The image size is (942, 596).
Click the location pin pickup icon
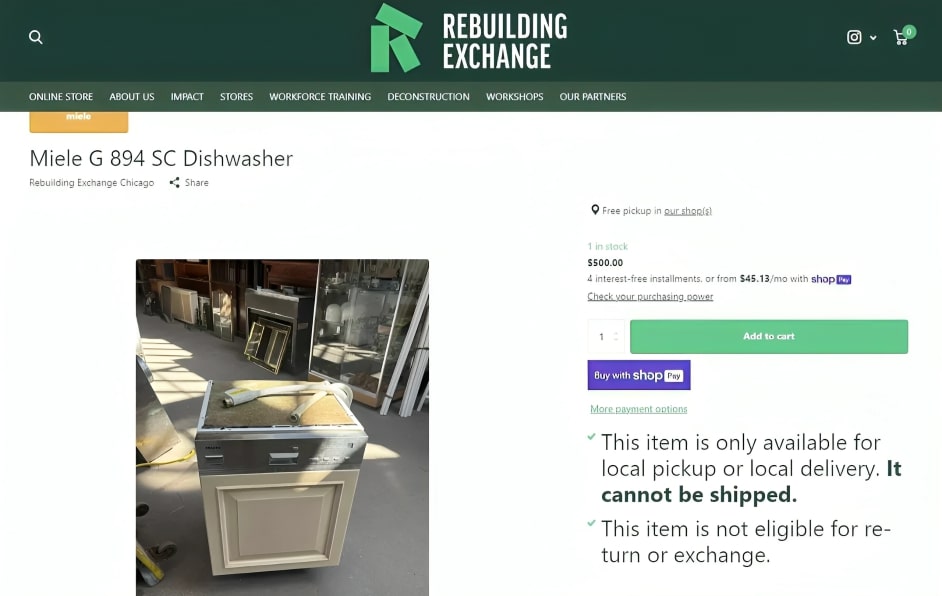click(x=595, y=210)
